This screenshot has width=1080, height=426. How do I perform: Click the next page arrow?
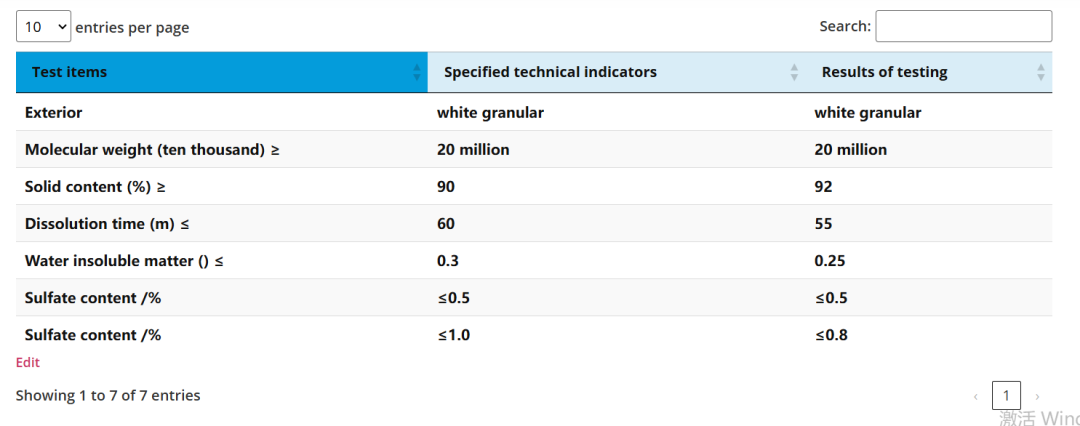point(1037,396)
